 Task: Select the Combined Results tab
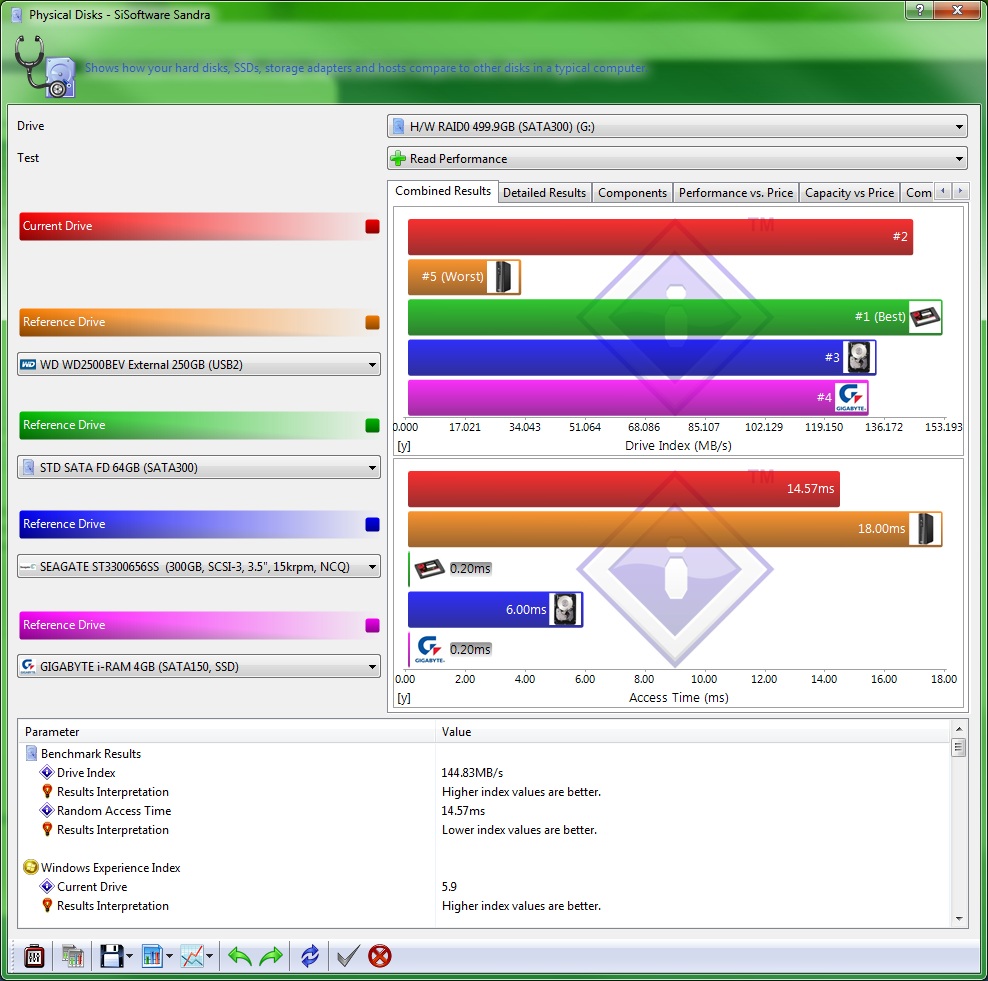tap(443, 191)
